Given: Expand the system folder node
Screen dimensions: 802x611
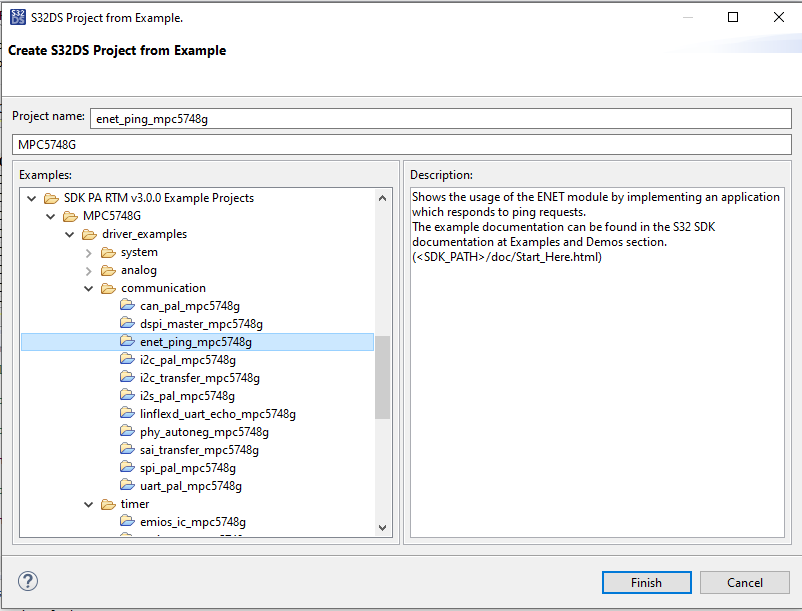Looking at the screenshot, I should (88, 253).
